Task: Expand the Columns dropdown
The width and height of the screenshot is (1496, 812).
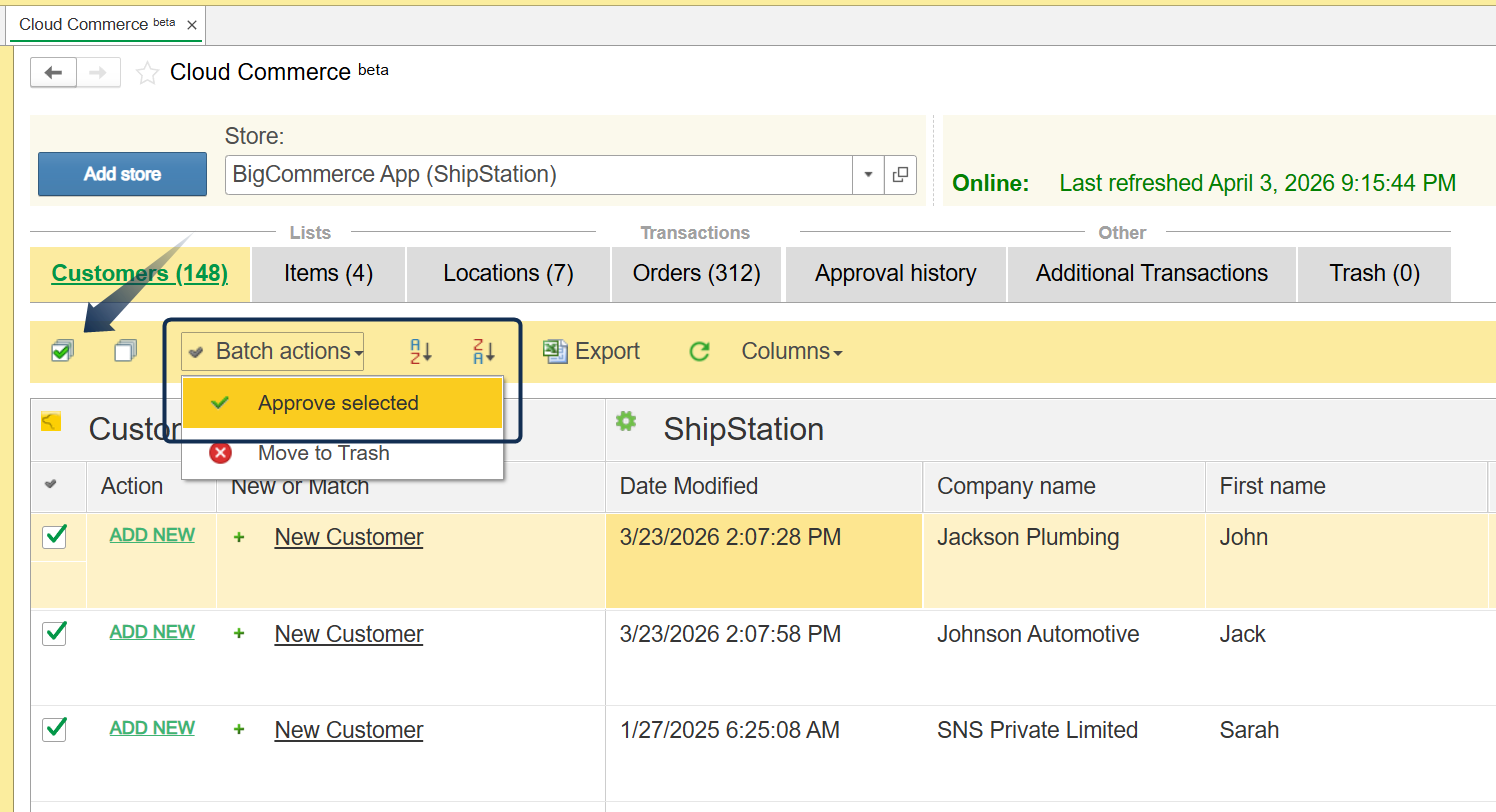Action: (x=791, y=351)
